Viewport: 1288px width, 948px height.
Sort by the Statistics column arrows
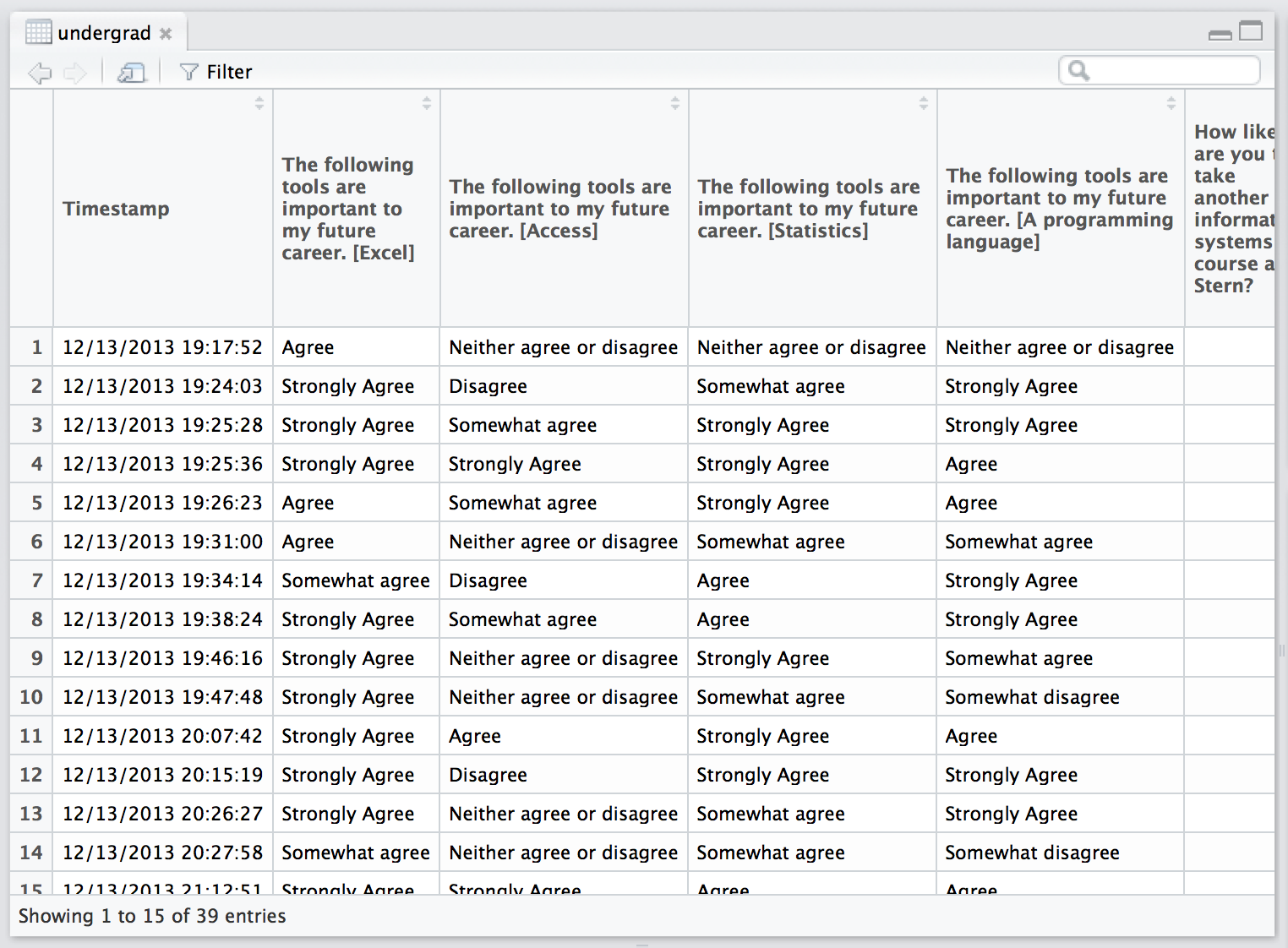tap(924, 103)
